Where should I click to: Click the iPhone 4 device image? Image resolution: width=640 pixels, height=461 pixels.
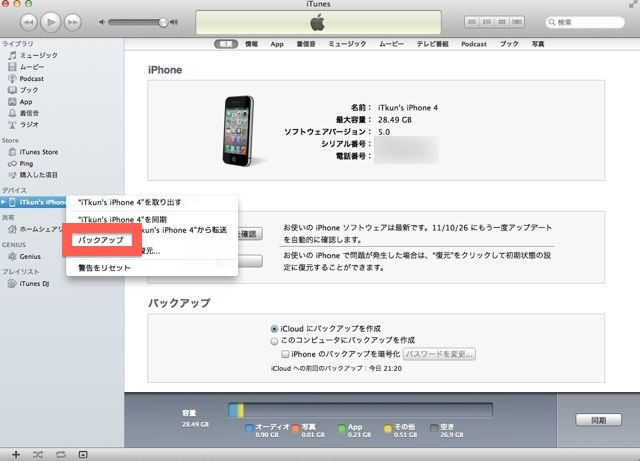pos(239,131)
